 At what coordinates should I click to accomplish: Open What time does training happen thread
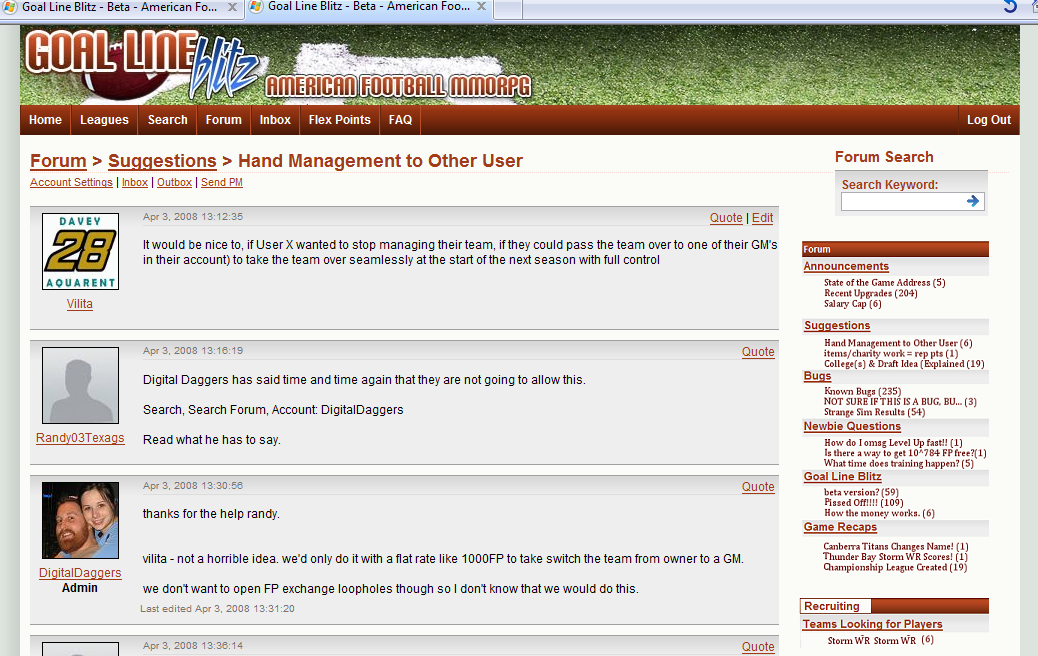pyautogui.click(x=898, y=463)
